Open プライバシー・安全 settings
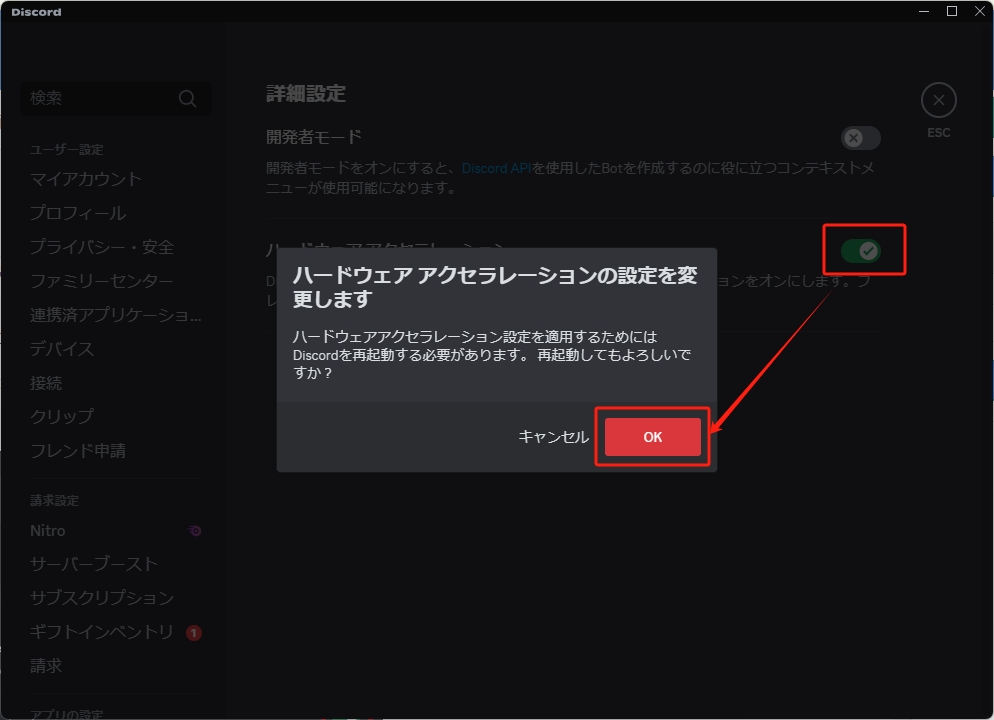The width and height of the screenshot is (994, 720). [102, 247]
